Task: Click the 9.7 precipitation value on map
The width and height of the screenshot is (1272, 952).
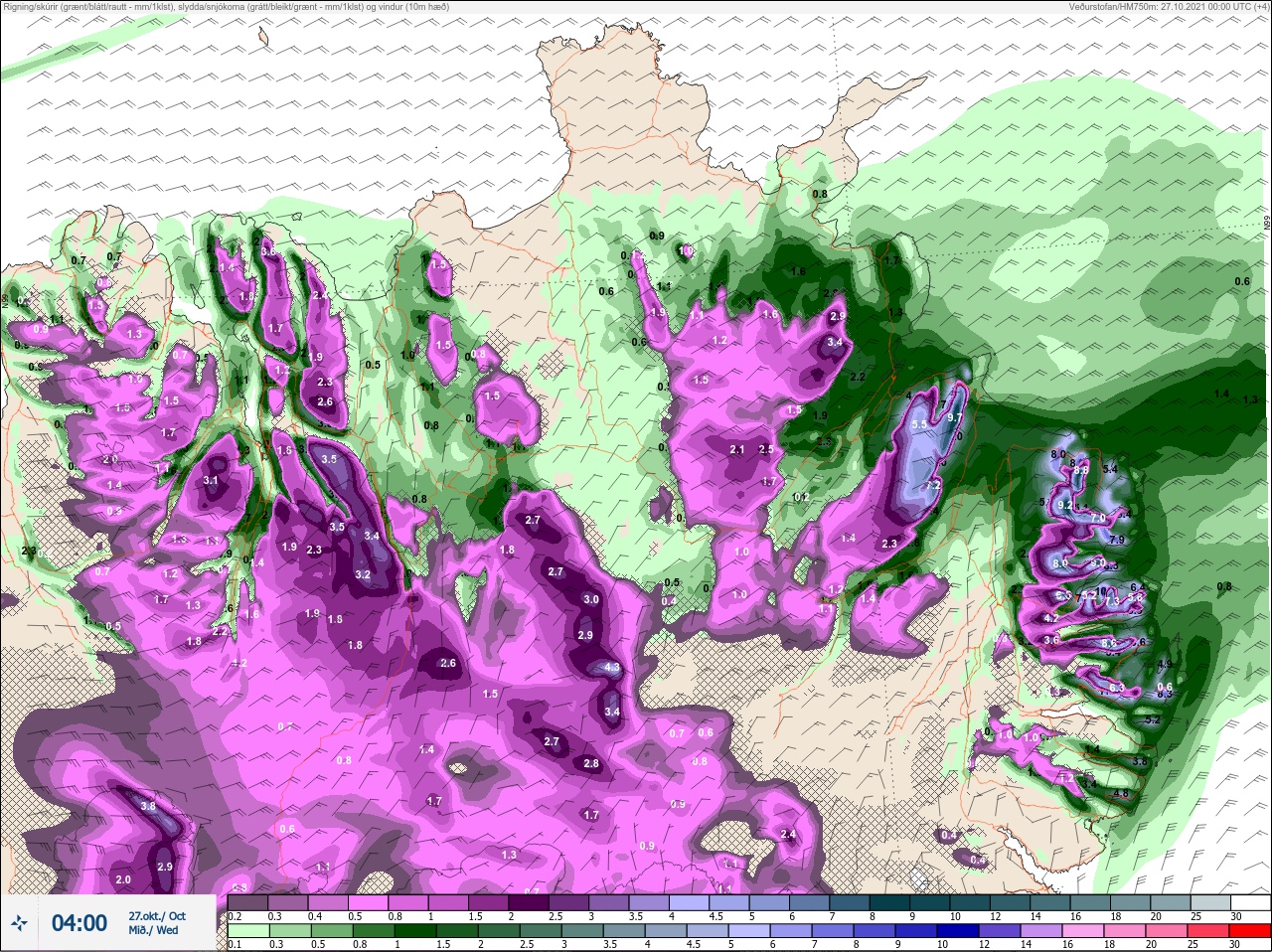Action: click(x=955, y=418)
